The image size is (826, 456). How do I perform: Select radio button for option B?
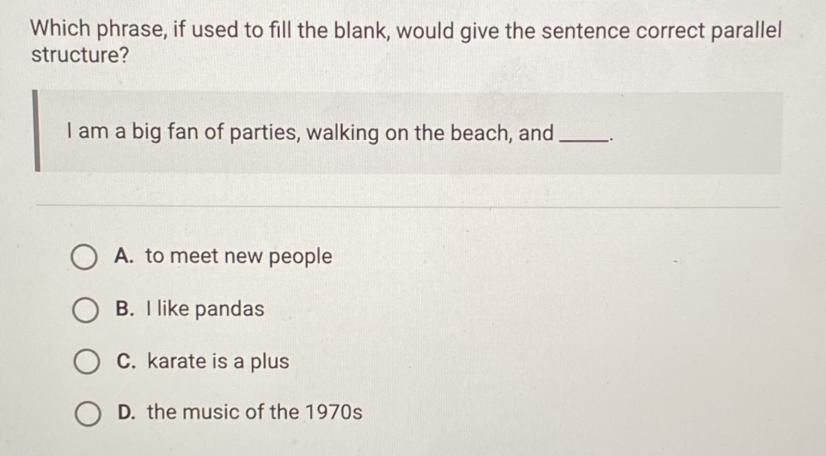(x=85, y=310)
